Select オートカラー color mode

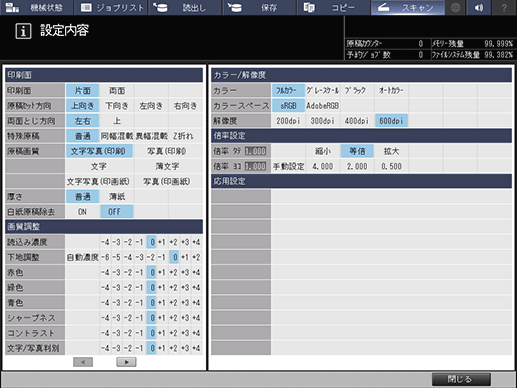(x=391, y=90)
